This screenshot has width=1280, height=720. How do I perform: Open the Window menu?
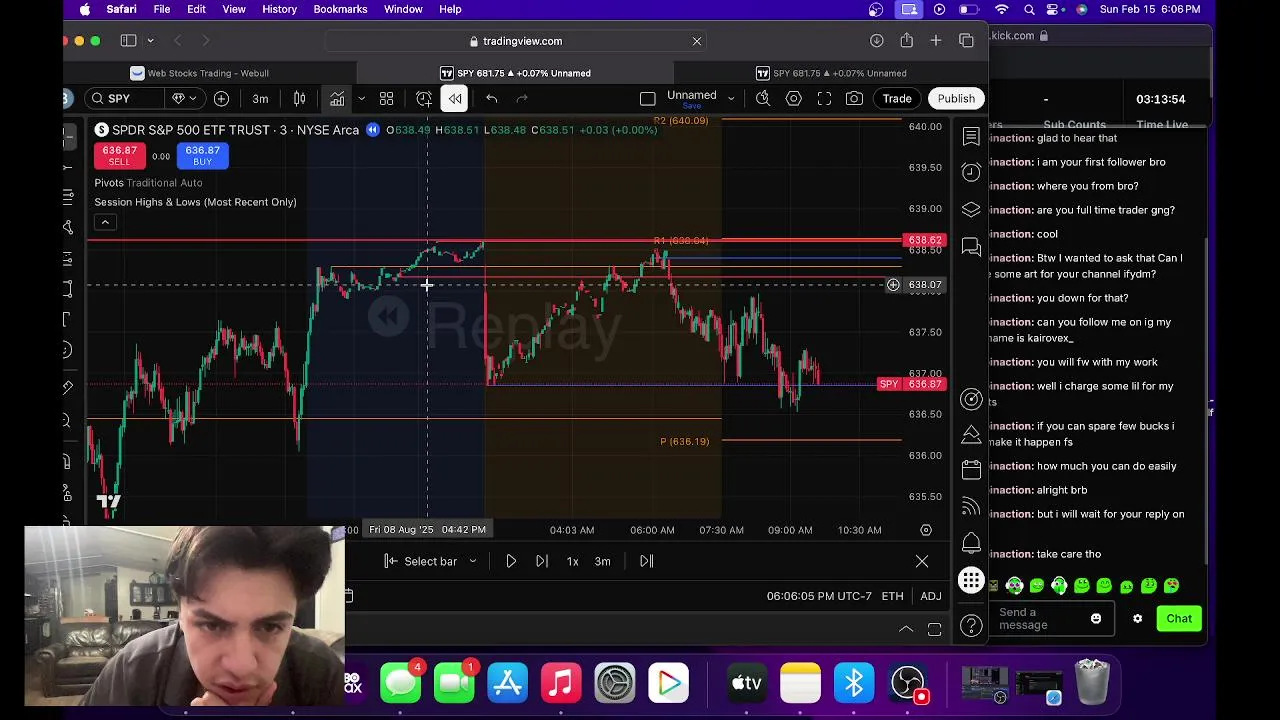click(x=403, y=9)
